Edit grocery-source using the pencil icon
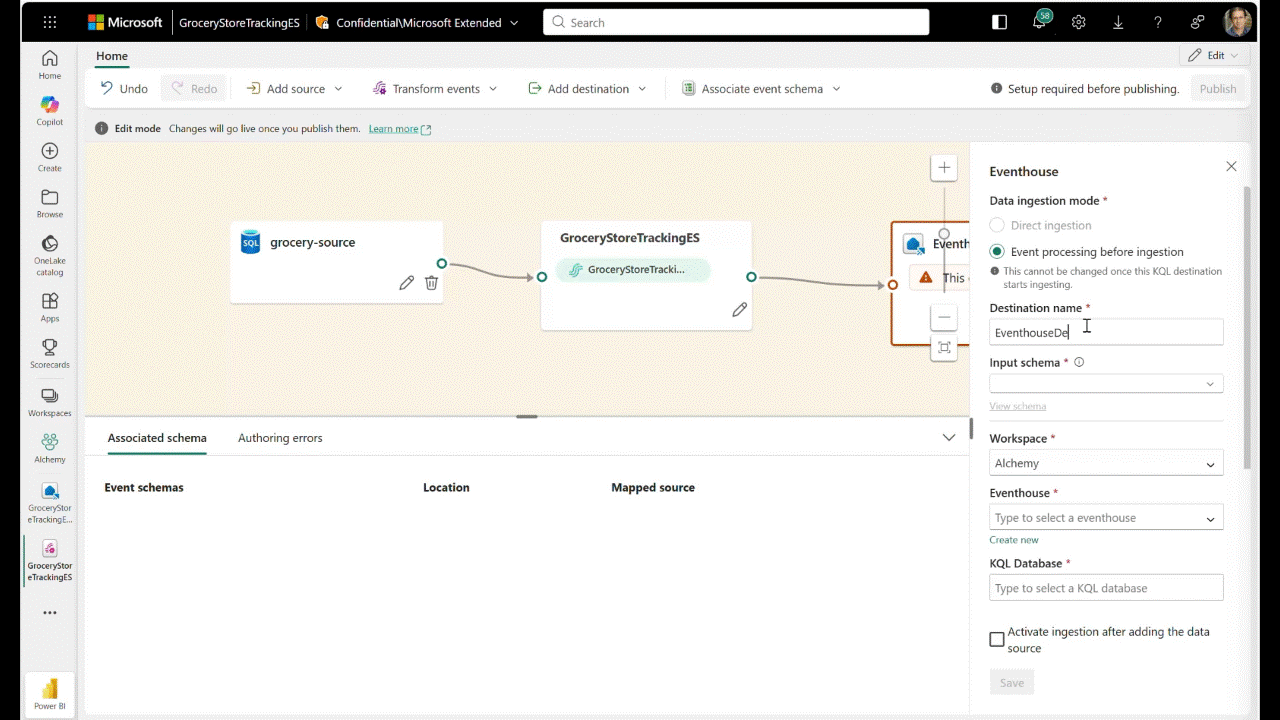This screenshot has height=720, width=1280. point(406,283)
